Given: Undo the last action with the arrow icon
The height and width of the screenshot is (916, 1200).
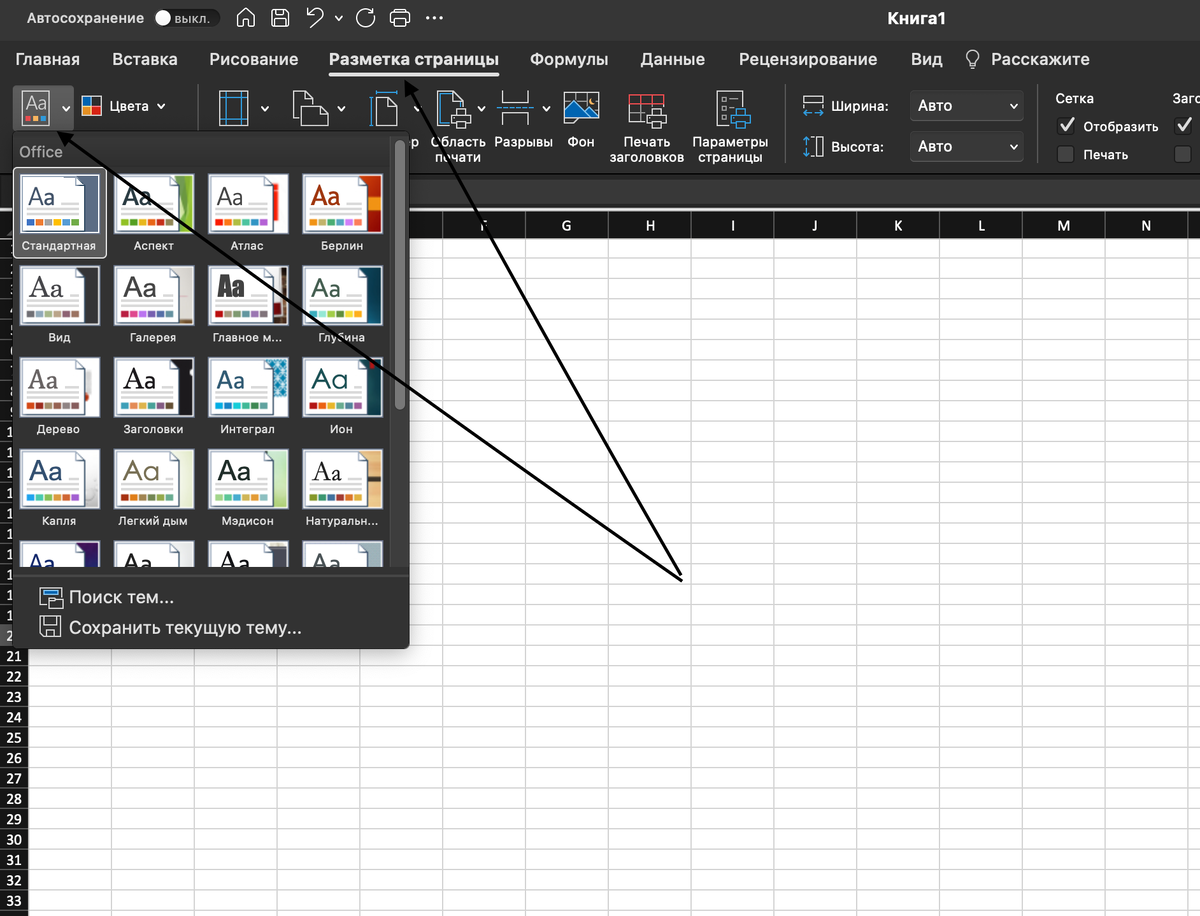Looking at the screenshot, I should tap(315, 18).
